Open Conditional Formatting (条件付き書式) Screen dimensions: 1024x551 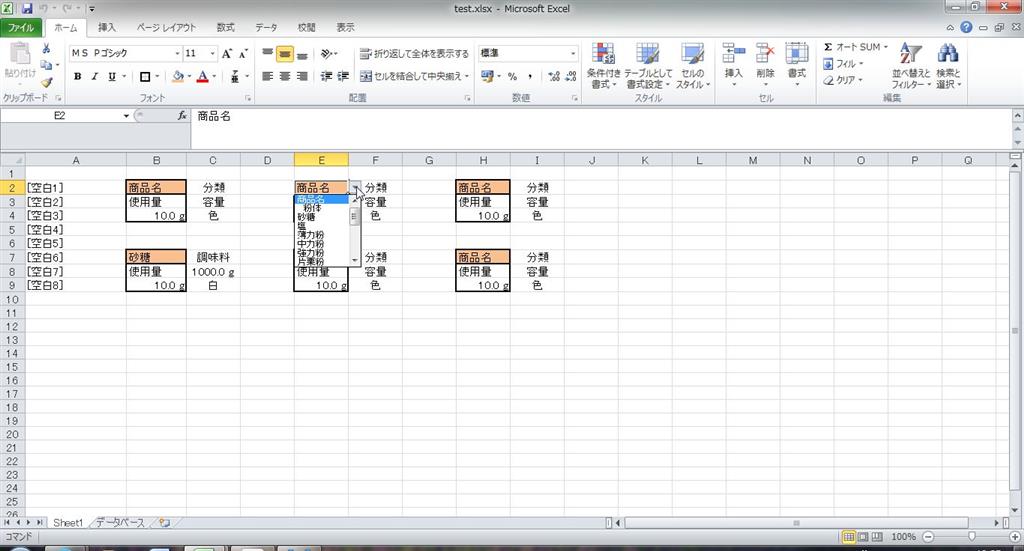[603, 66]
